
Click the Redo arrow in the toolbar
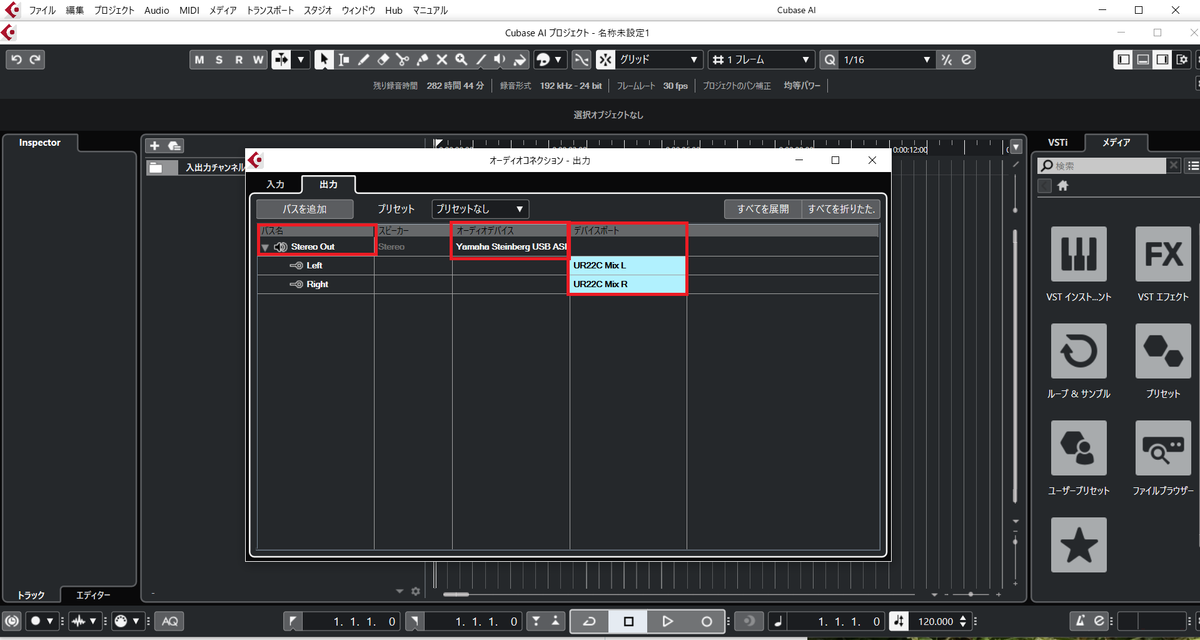pos(36,60)
